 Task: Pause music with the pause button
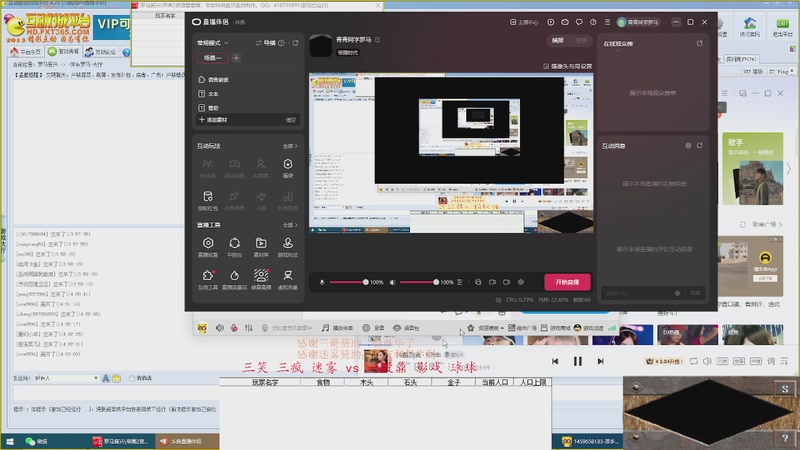tap(578, 361)
